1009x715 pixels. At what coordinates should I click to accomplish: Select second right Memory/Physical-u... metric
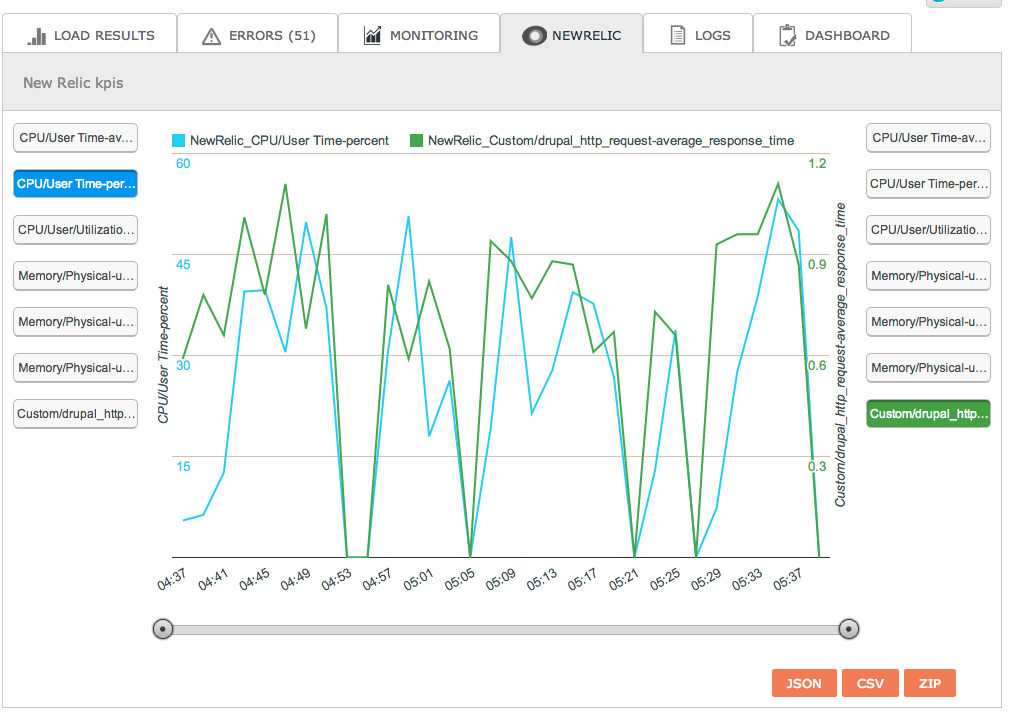point(928,322)
